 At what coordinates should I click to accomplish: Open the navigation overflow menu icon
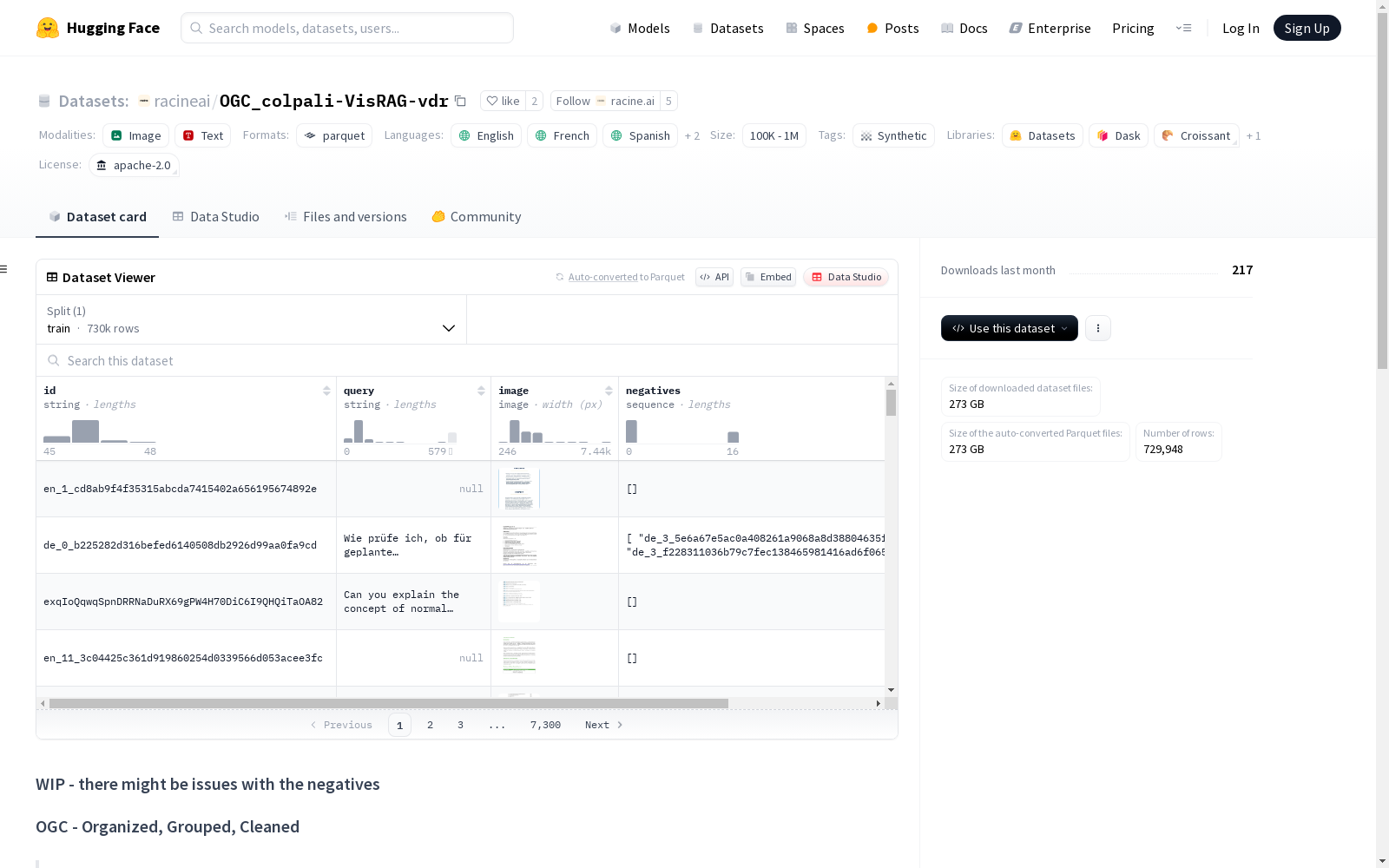1183,28
